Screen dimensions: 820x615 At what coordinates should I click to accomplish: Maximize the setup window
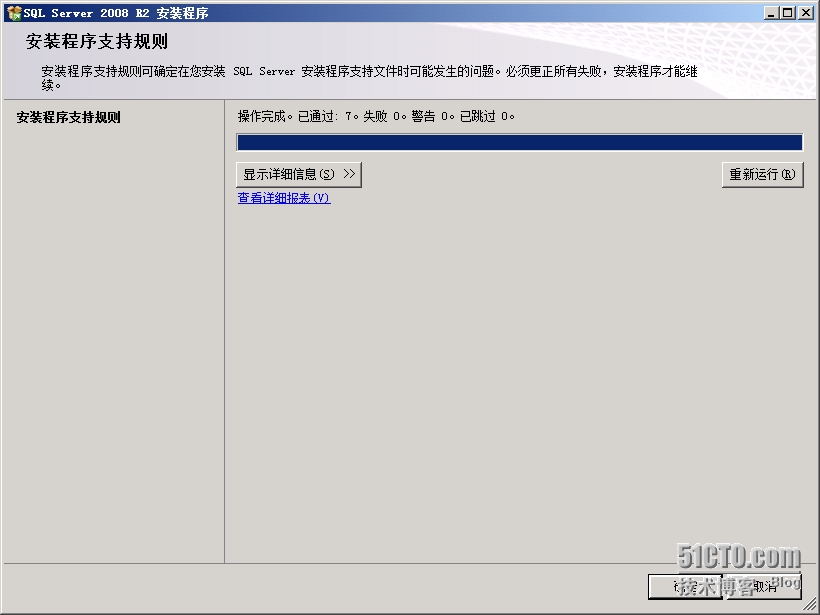[x=788, y=13]
